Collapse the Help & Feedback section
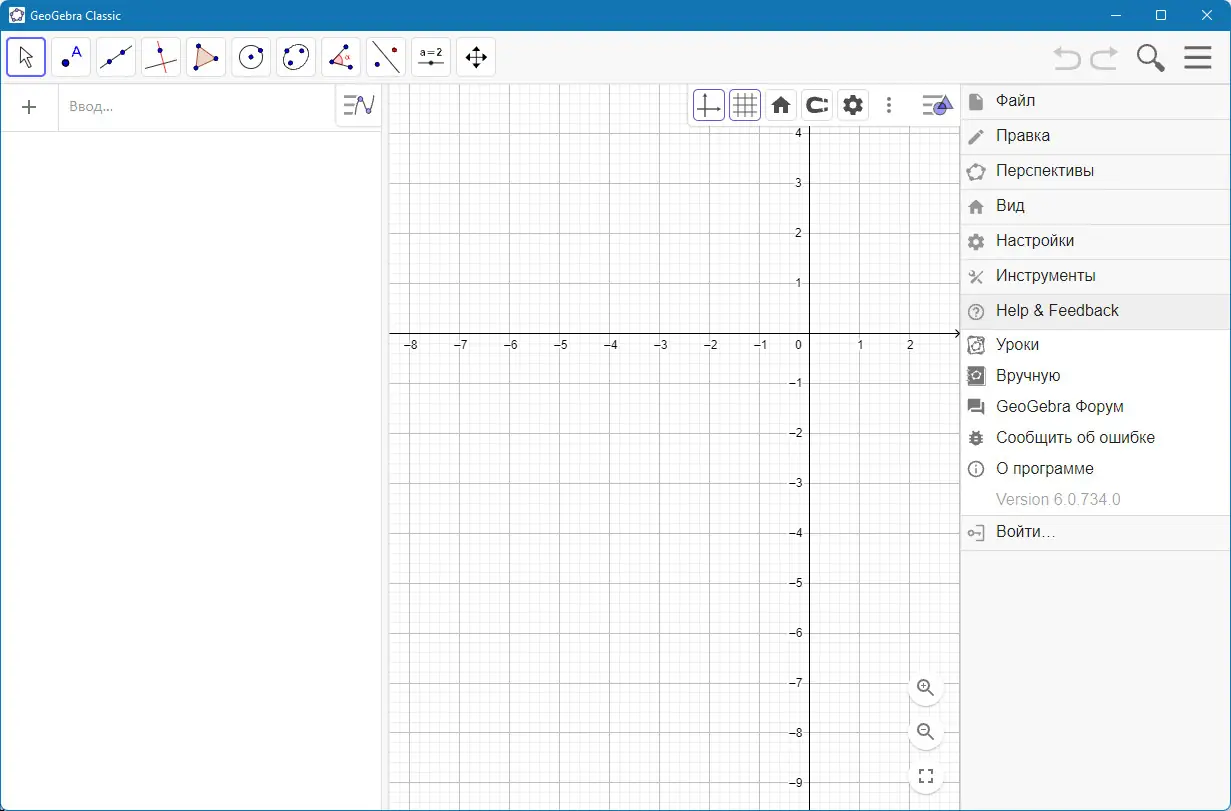Screen dimensions: 1231x811 click(x=1096, y=311)
